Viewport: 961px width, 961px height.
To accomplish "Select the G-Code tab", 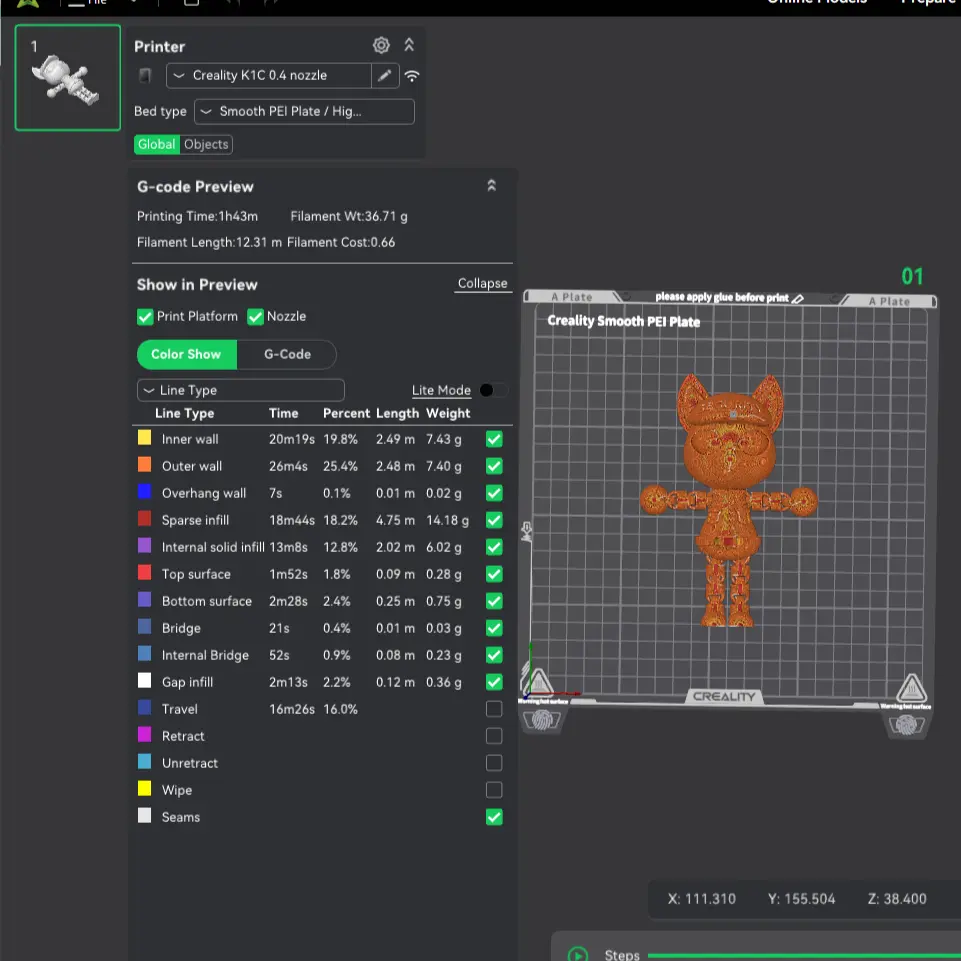I will [287, 354].
